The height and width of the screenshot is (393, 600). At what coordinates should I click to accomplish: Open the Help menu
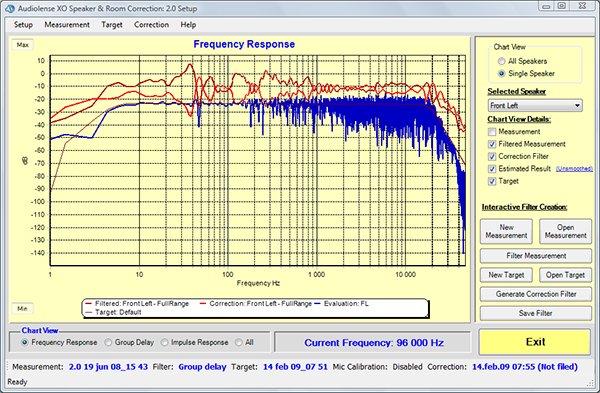point(188,25)
